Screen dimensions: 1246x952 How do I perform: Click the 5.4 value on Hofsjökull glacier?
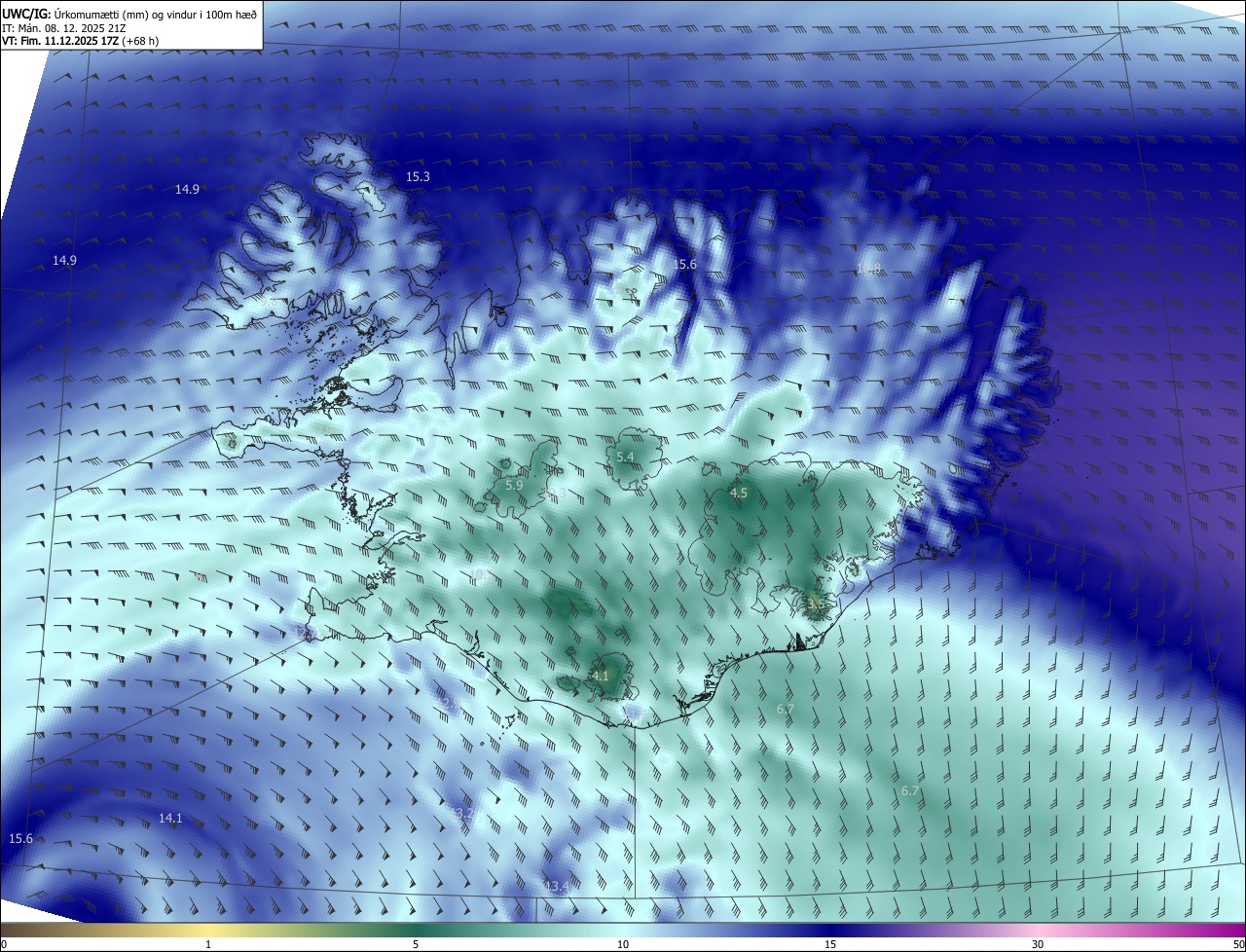click(625, 457)
